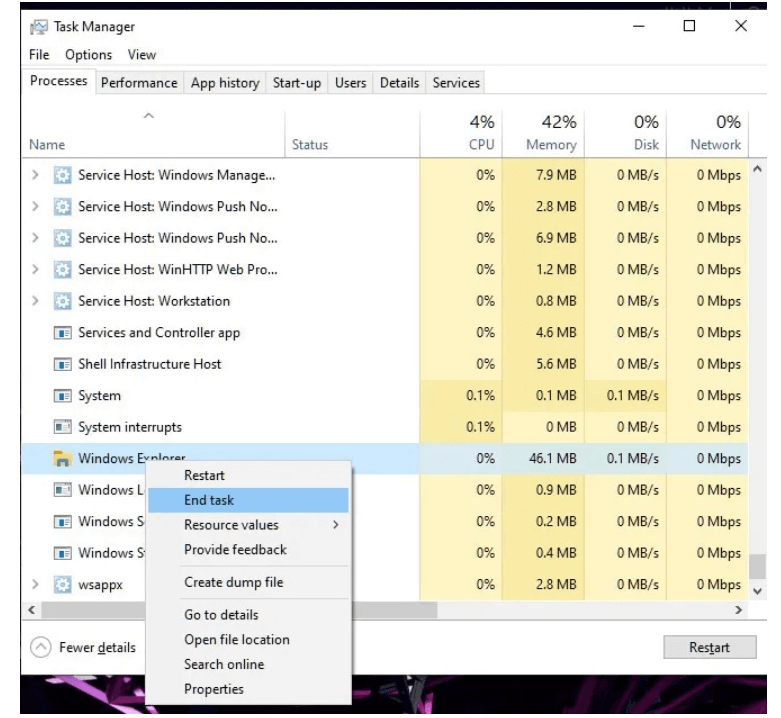The image size is (781, 718).
Task: Click the 7.9 MB memory value
Action: (x=556, y=175)
